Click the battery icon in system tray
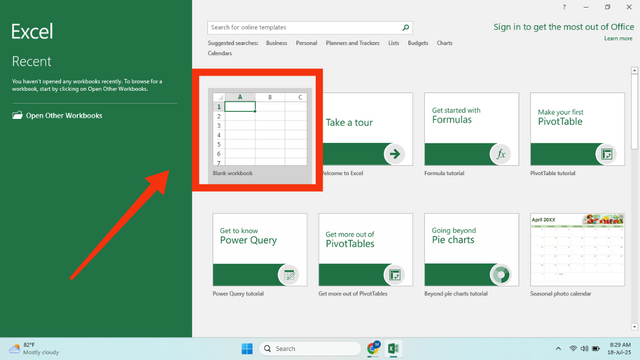640x360 pixels. tap(596, 349)
